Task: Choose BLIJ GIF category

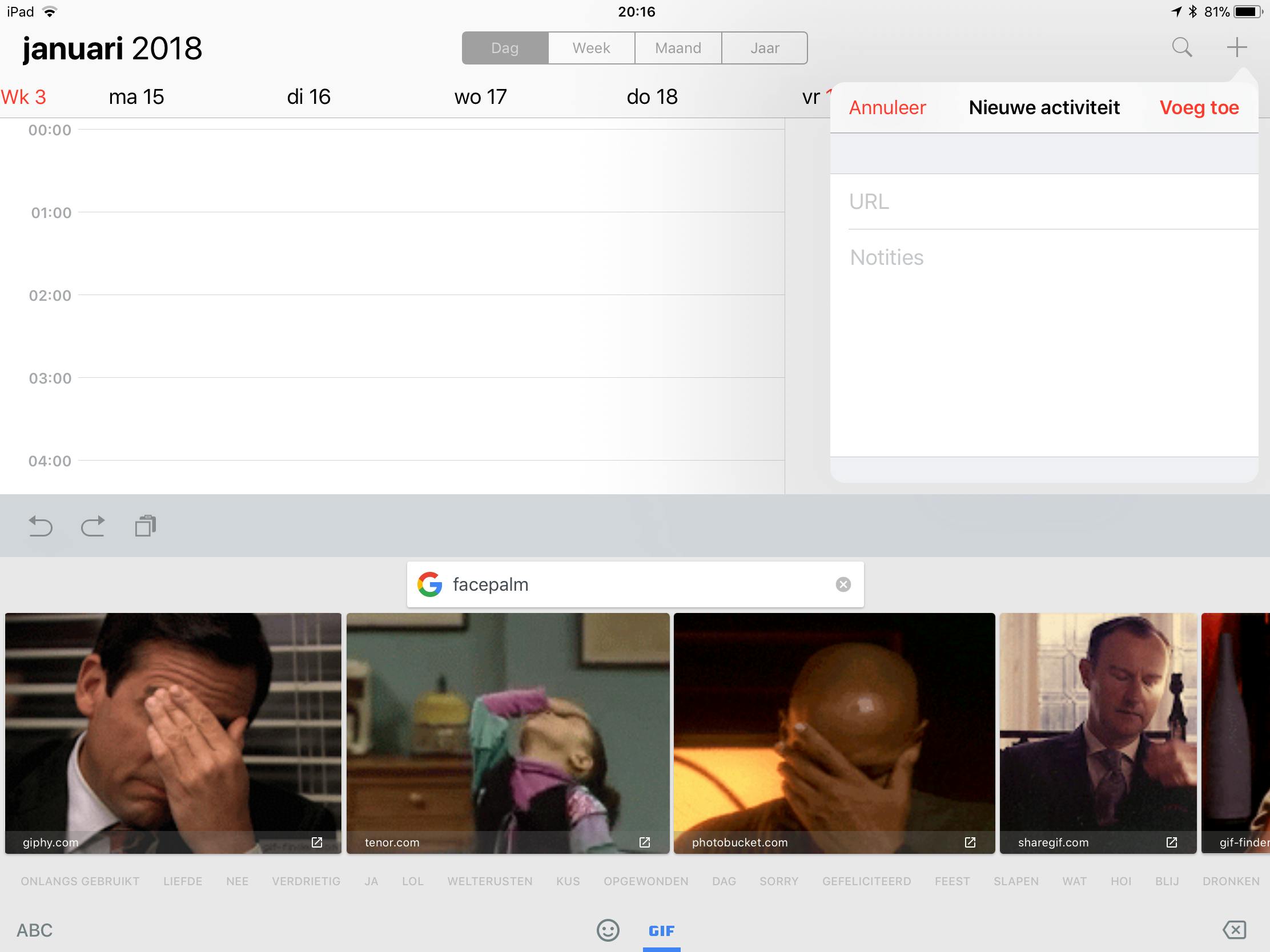Action: pos(1167,881)
